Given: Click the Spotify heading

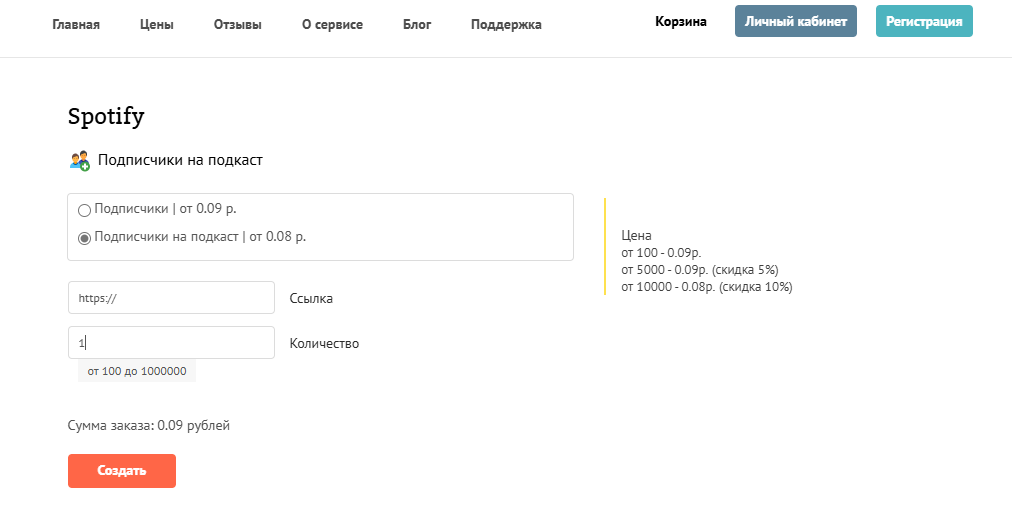Looking at the screenshot, I should click(106, 117).
